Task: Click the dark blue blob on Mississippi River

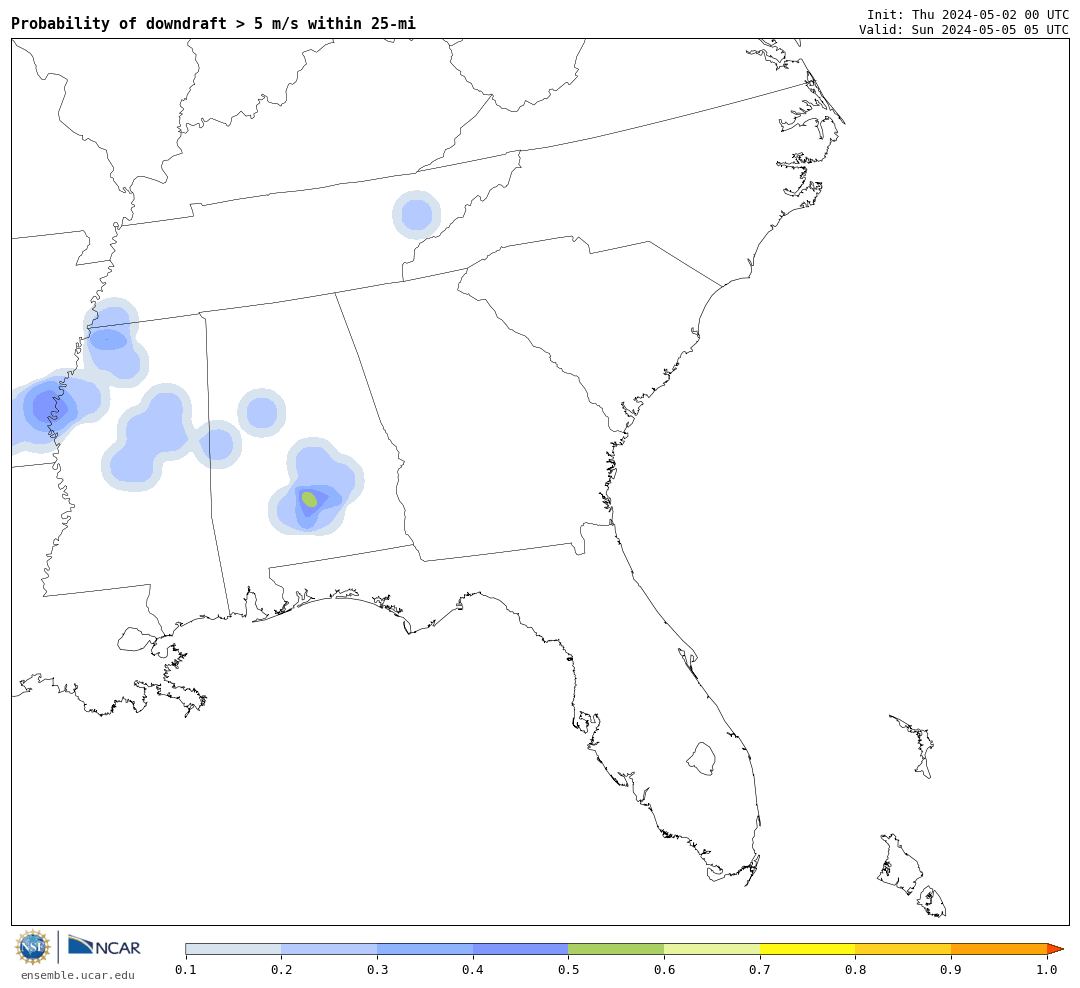Action: (48, 405)
